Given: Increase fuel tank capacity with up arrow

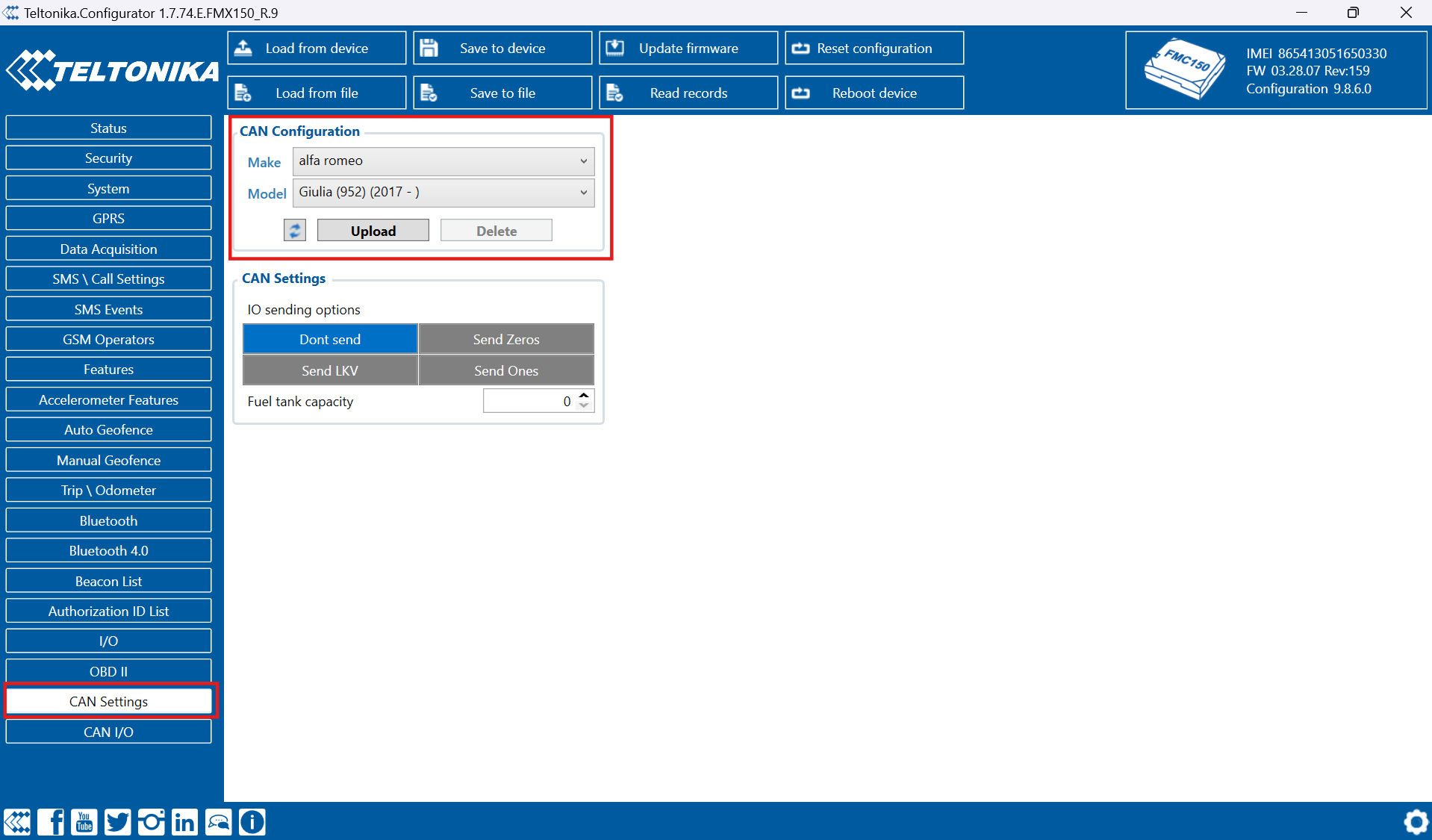Looking at the screenshot, I should (x=584, y=395).
